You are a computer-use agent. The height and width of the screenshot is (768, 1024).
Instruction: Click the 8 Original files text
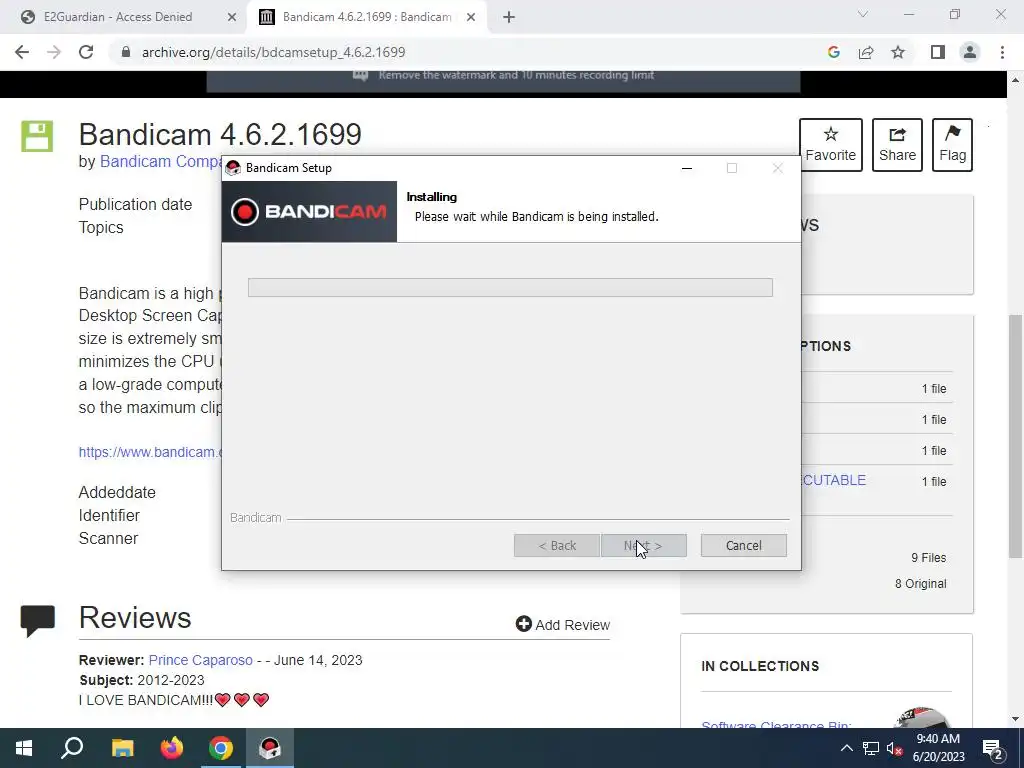[920, 584]
